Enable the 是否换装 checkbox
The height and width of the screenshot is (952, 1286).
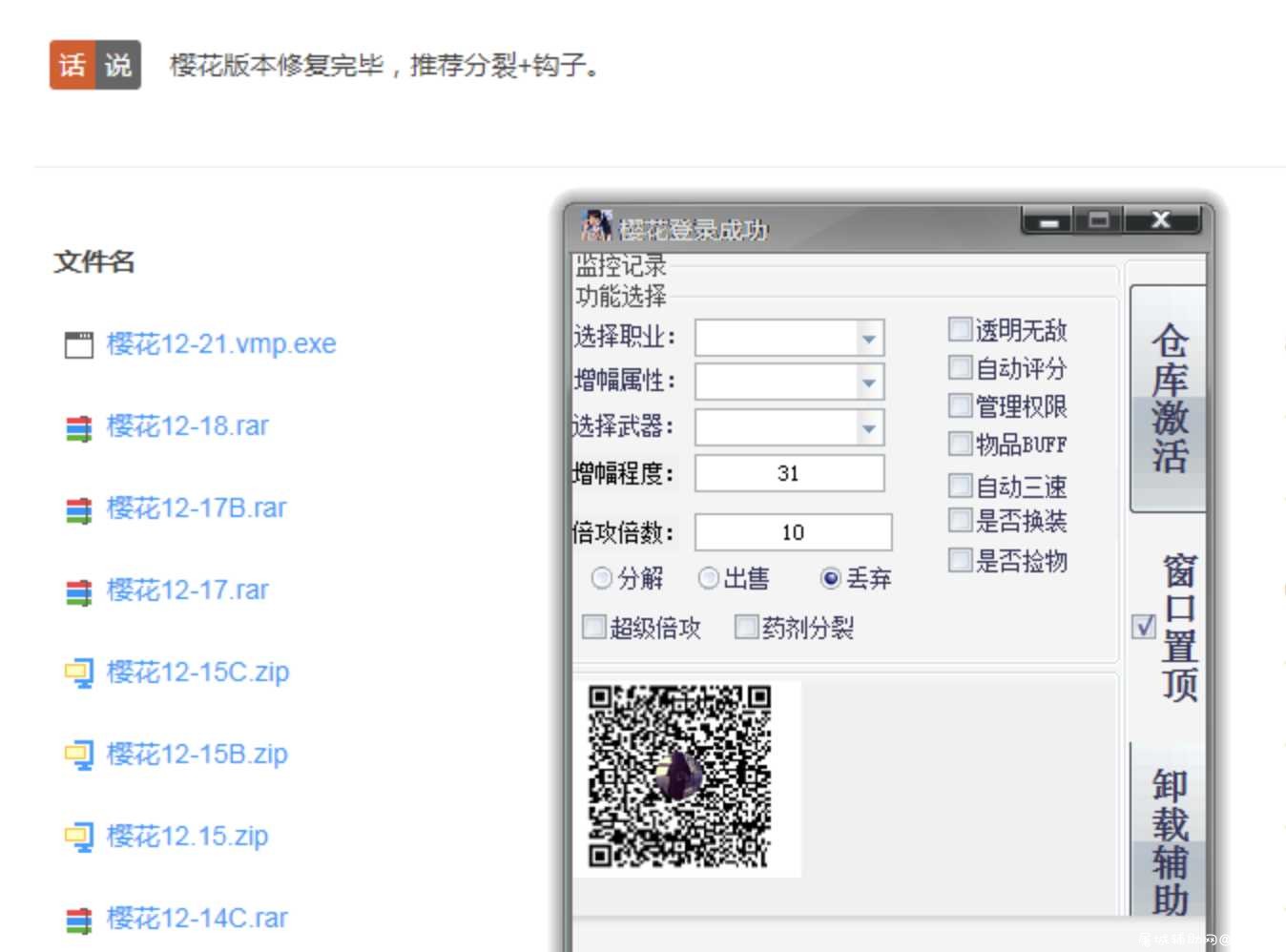(960, 521)
